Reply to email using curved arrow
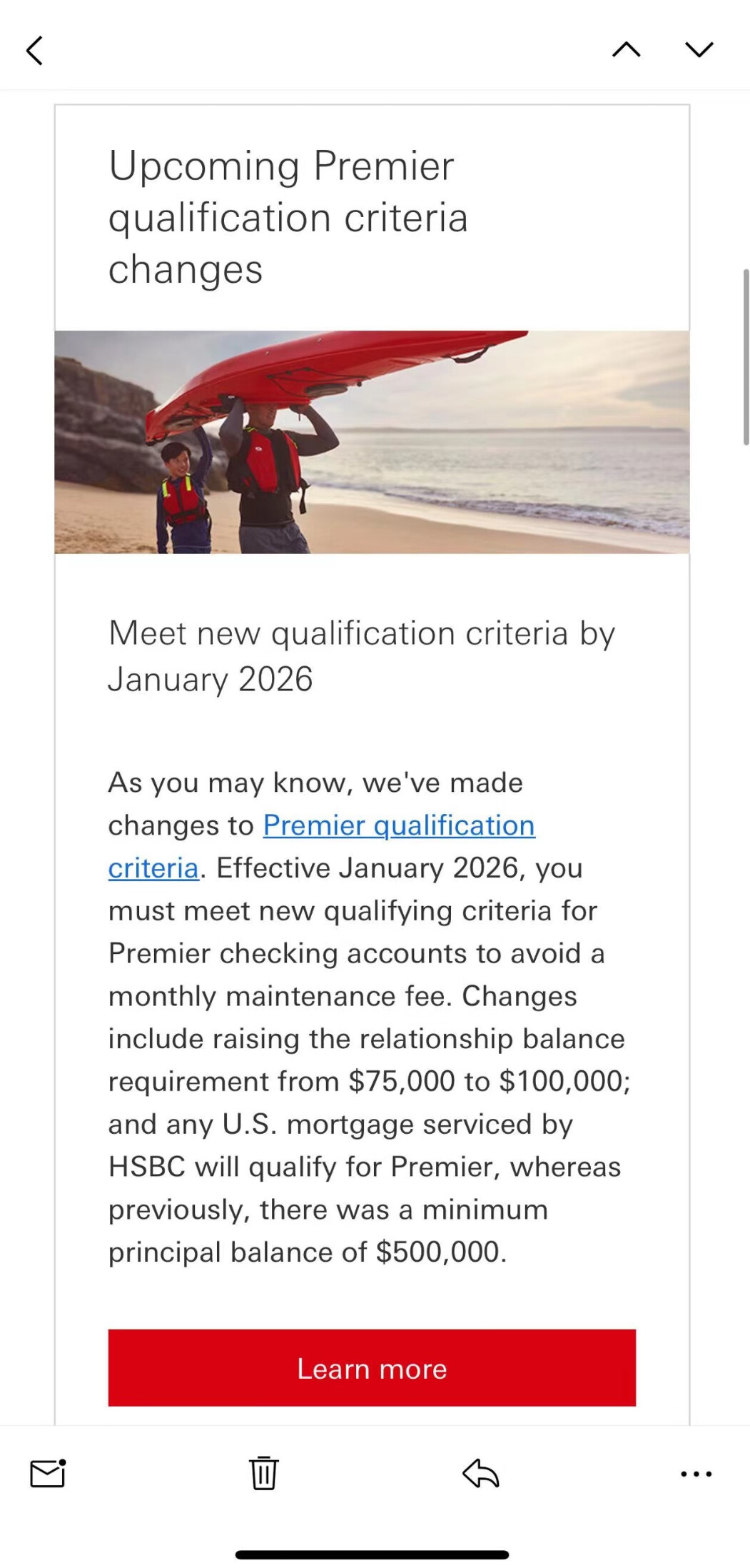Image resolution: width=750 pixels, height=1568 pixels. point(480,1472)
